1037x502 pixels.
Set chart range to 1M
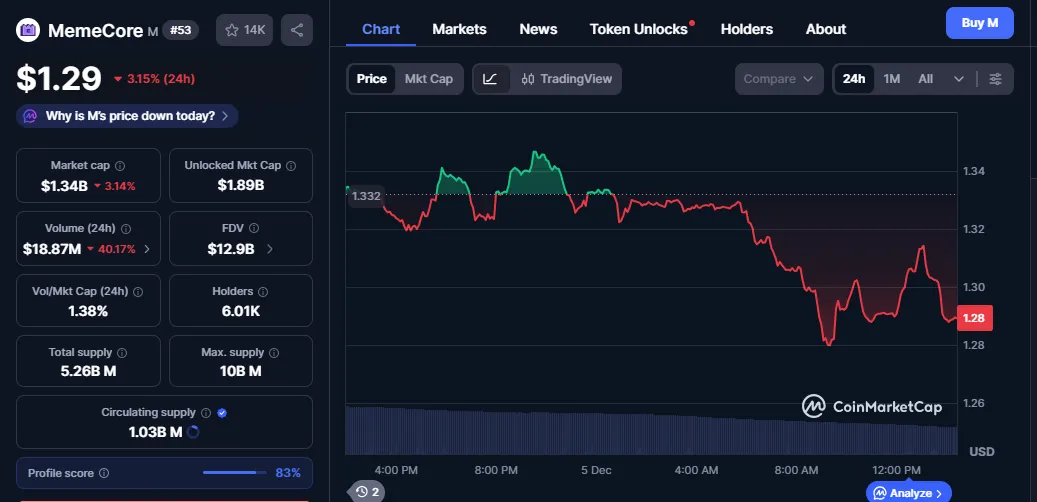point(892,79)
